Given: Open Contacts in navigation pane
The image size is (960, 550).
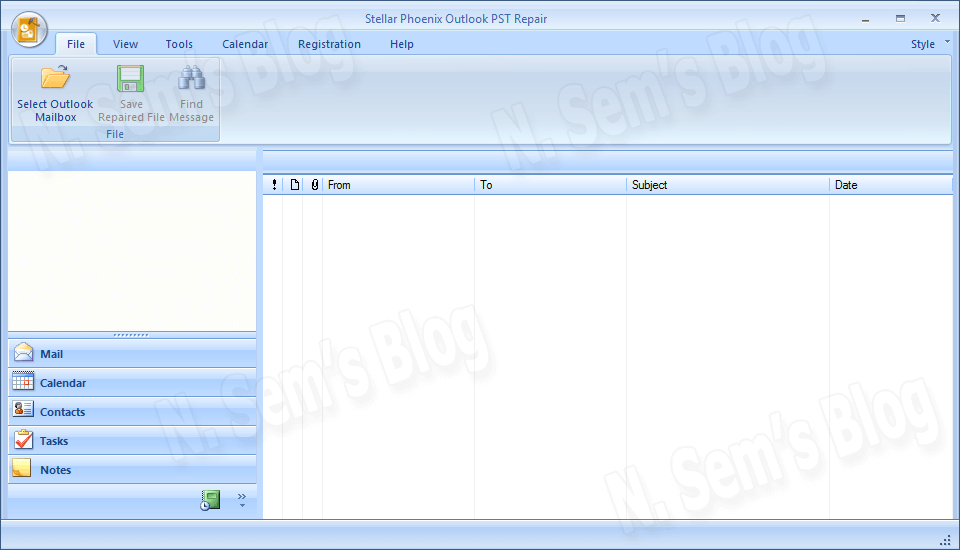Looking at the screenshot, I should coord(132,412).
